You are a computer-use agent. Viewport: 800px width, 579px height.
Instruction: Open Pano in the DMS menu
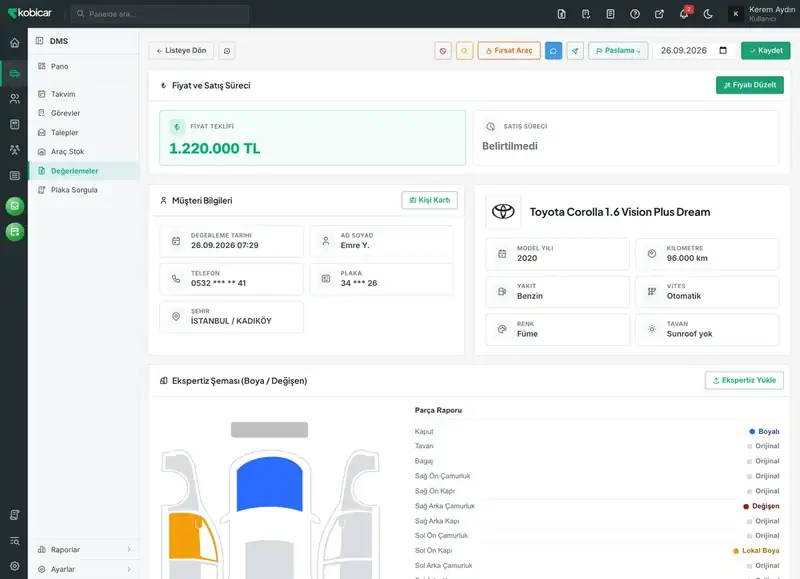pyautogui.click(x=84, y=66)
